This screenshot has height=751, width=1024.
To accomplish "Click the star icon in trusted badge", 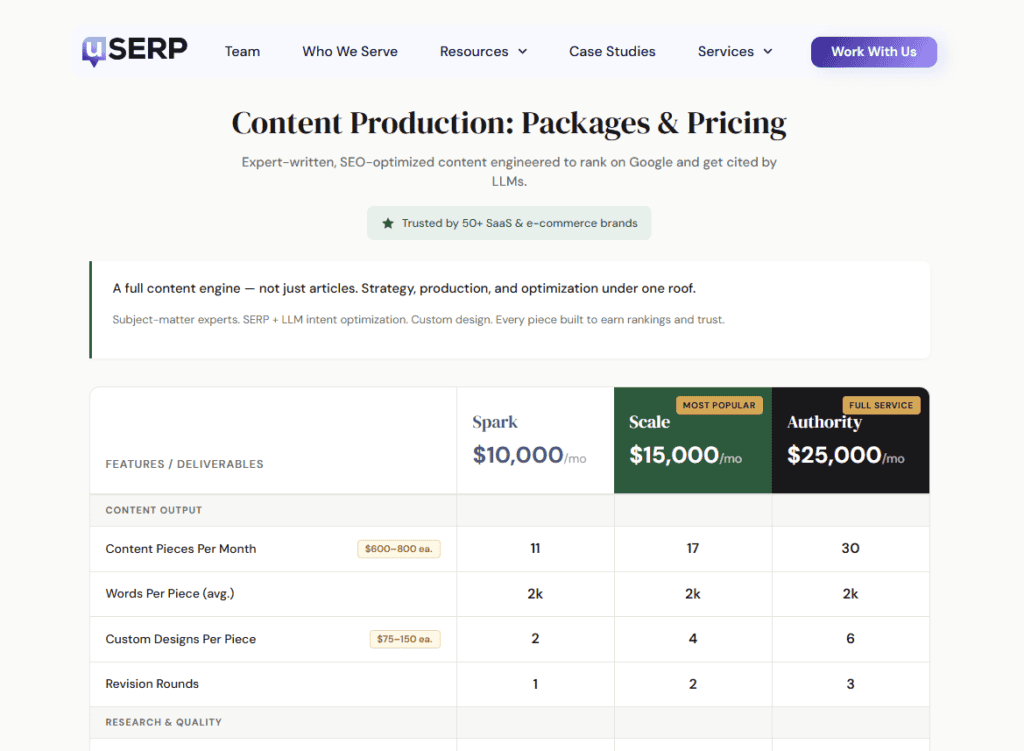I will (x=388, y=223).
